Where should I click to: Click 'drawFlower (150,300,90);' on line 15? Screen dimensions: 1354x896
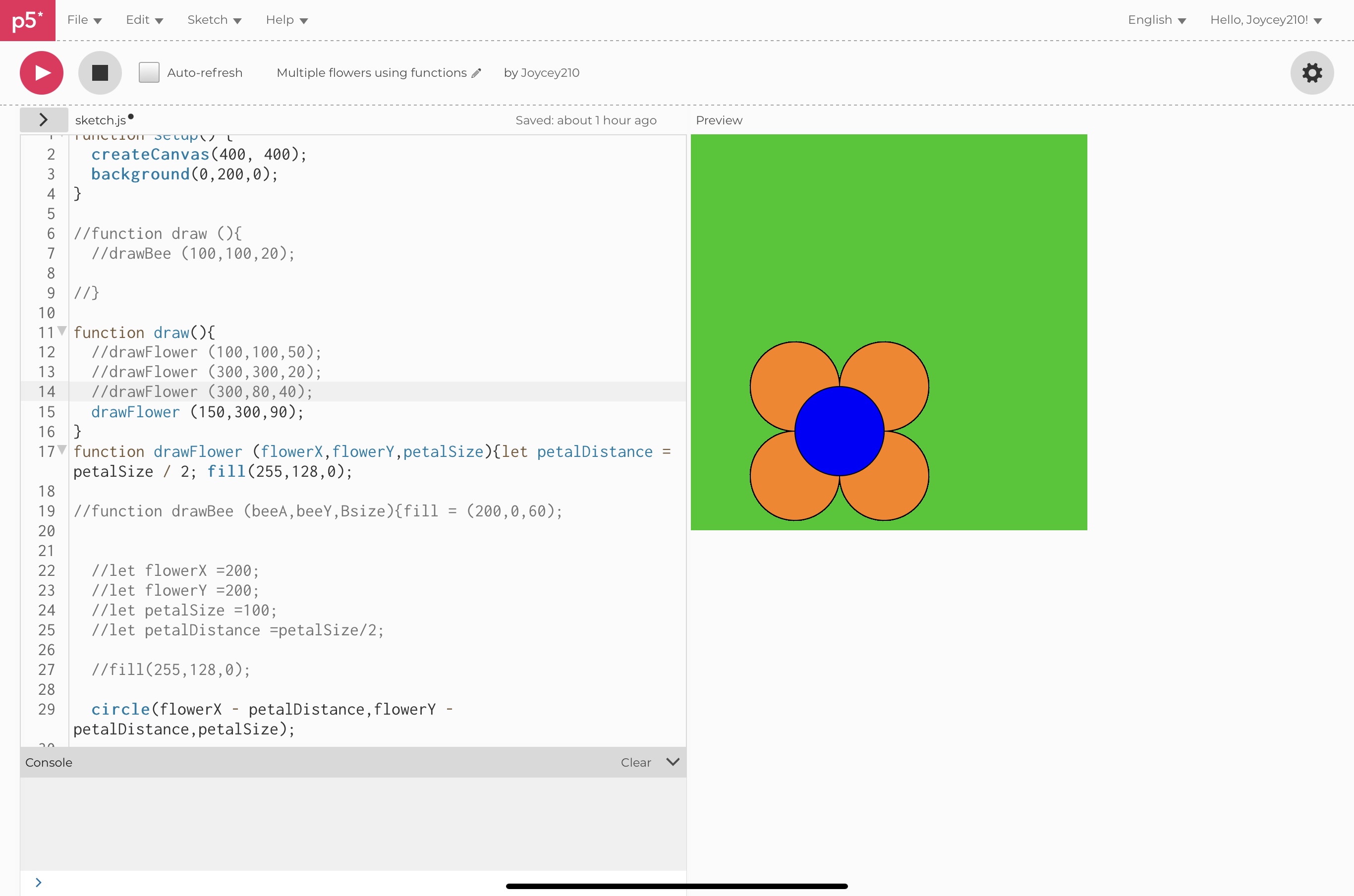(x=197, y=412)
